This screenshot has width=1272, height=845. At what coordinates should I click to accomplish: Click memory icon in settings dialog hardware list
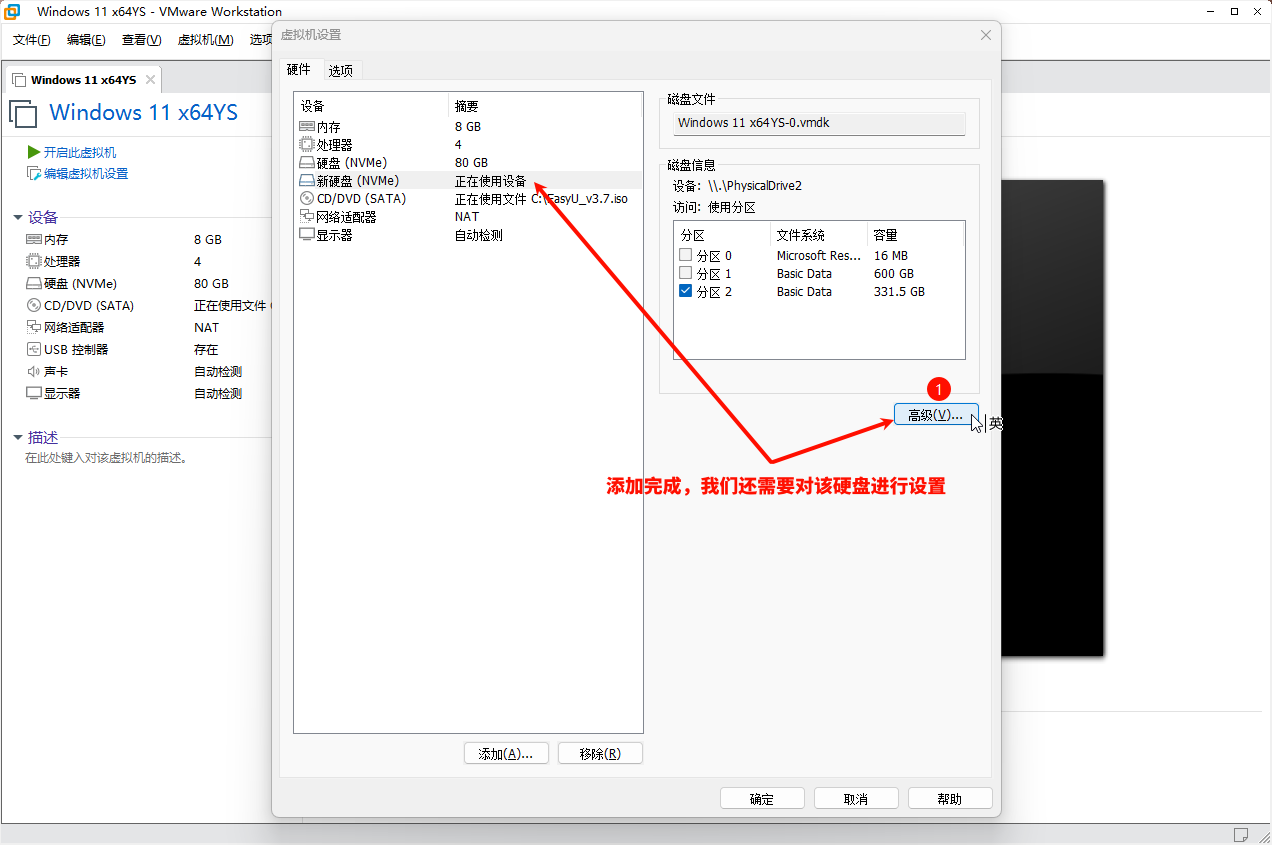tap(307, 127)
